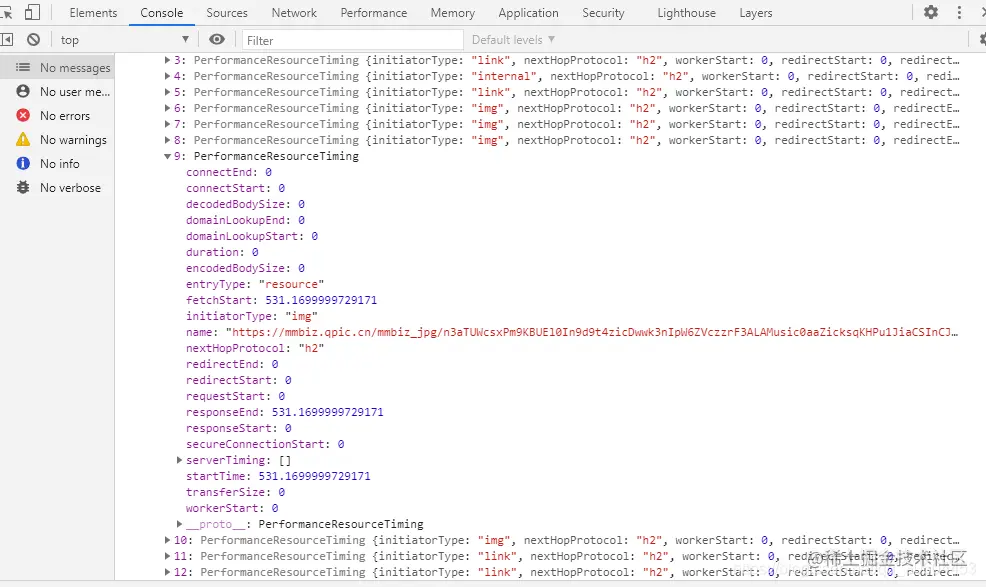The height and width of the screenshot is (587, 986).
Task: Select the No info circle icon
Action: (x=23, y=164)
